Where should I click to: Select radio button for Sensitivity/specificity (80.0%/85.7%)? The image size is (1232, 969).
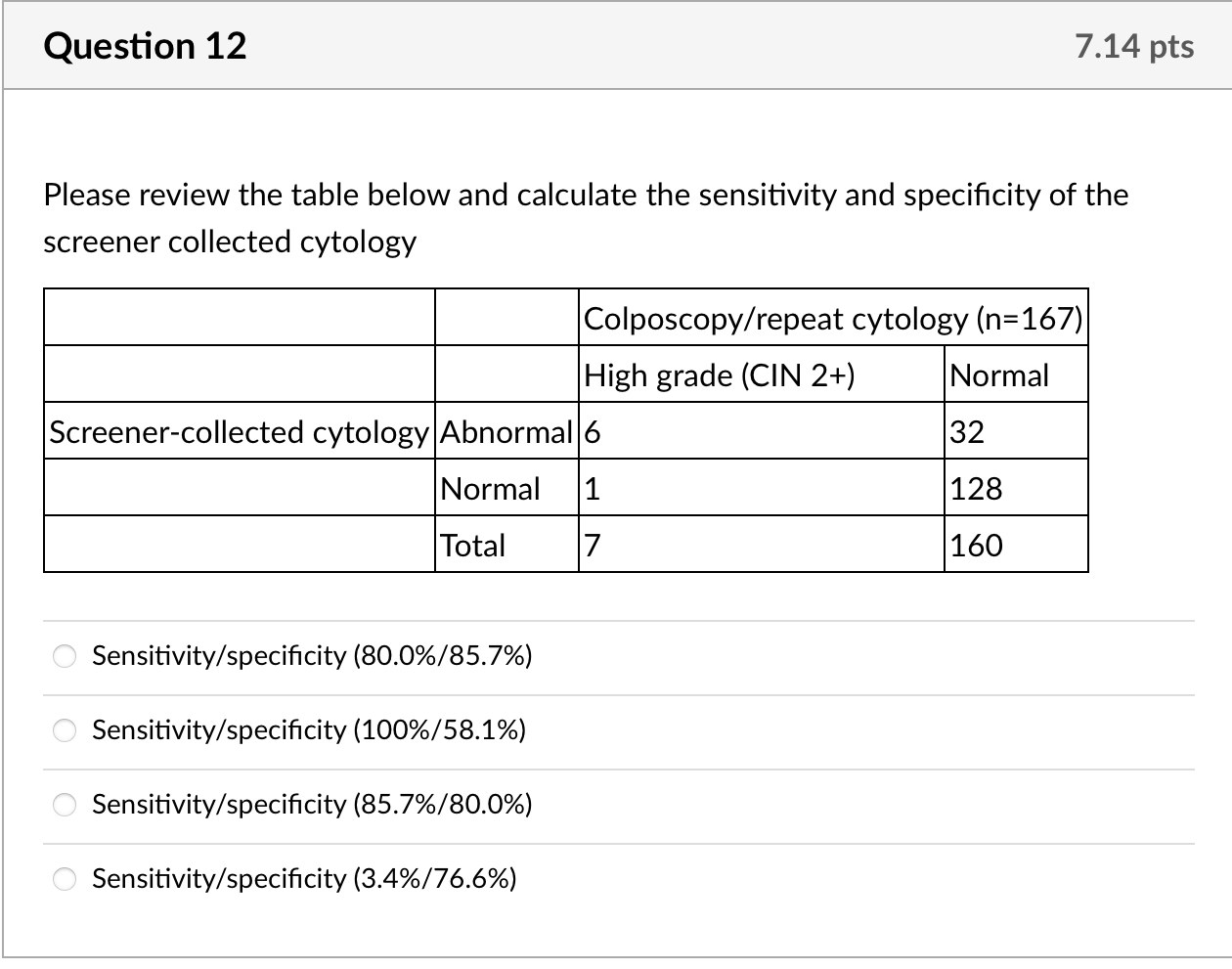coord(64,656)
